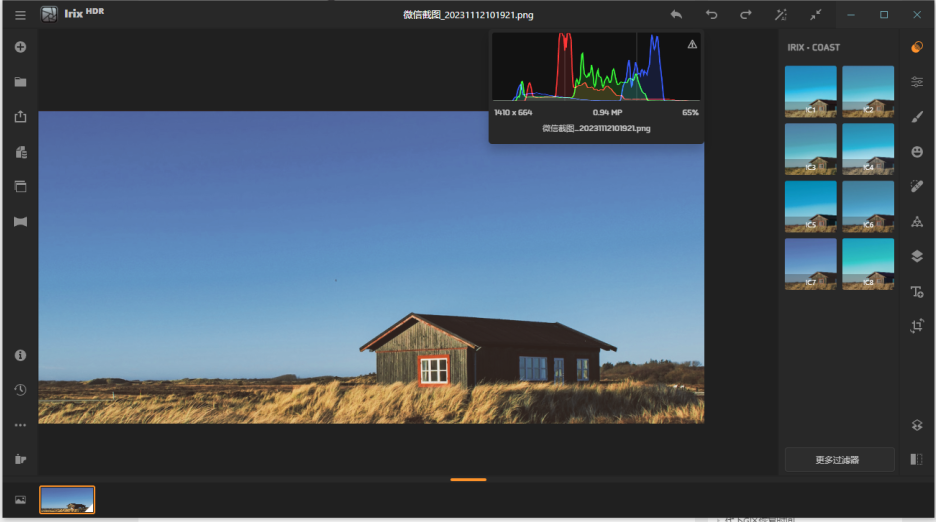The width and height of the screenshot is (936, 522).
Task: Apply the IC1 coast filter
Action: [811, 91]
